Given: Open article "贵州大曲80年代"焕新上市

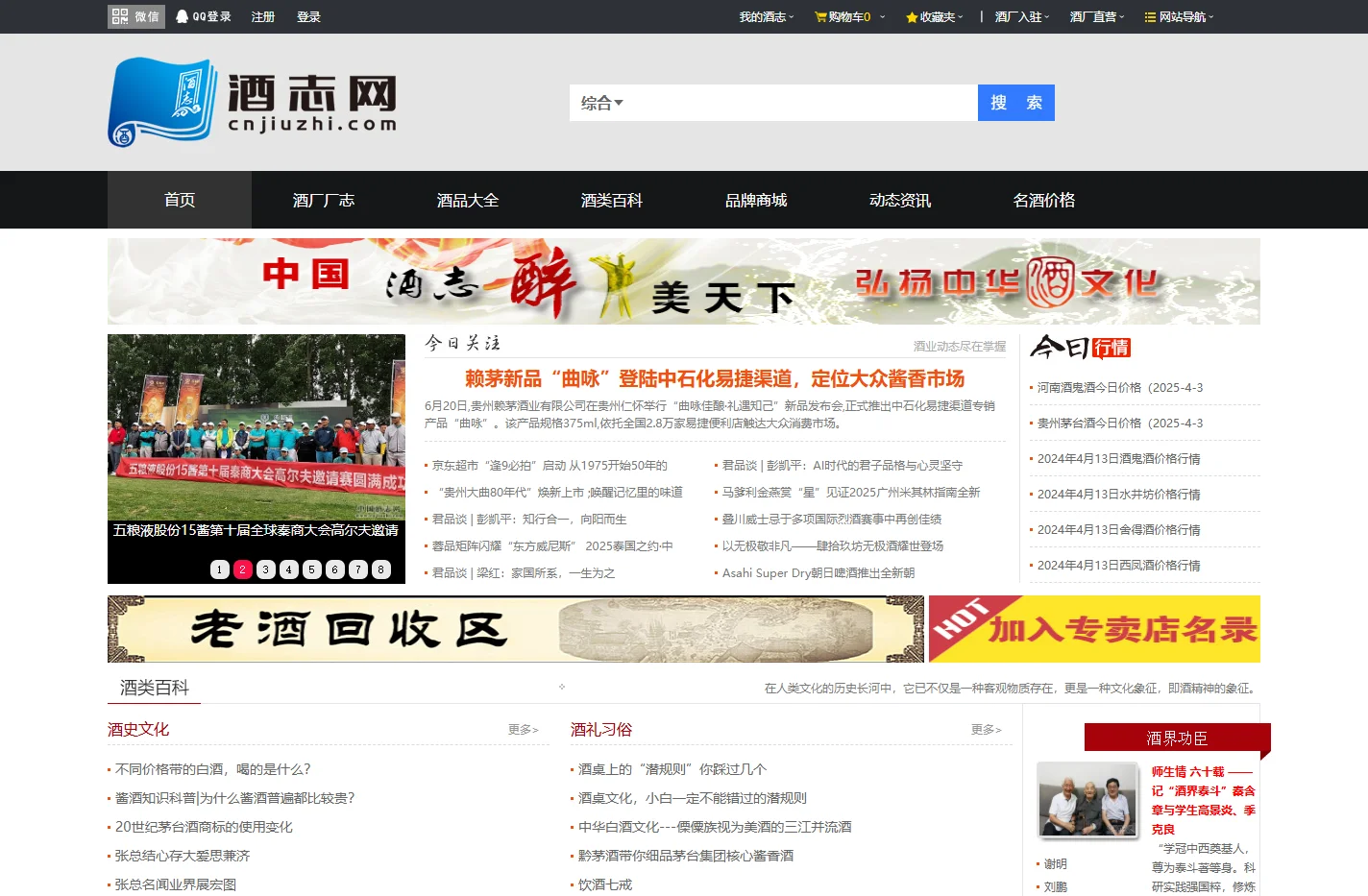Looking at the screenshot, I should (557, 493).
